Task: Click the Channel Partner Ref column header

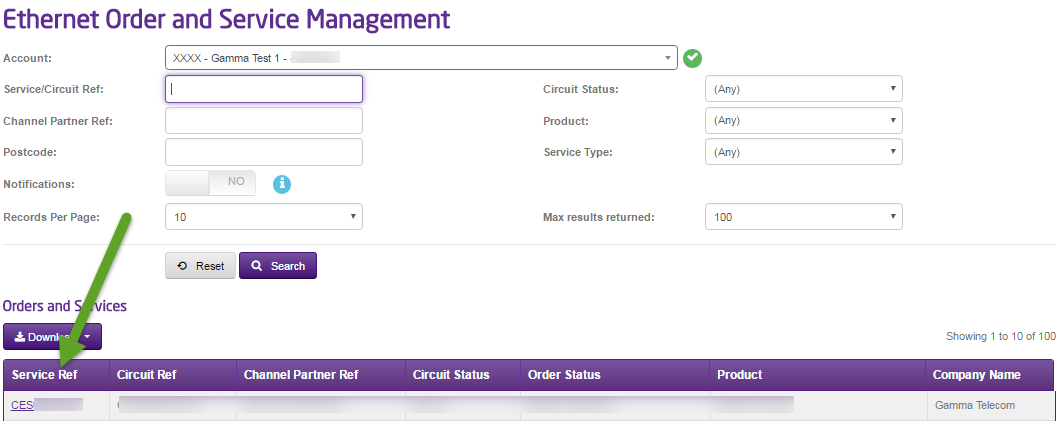Action: click(321, 375)
